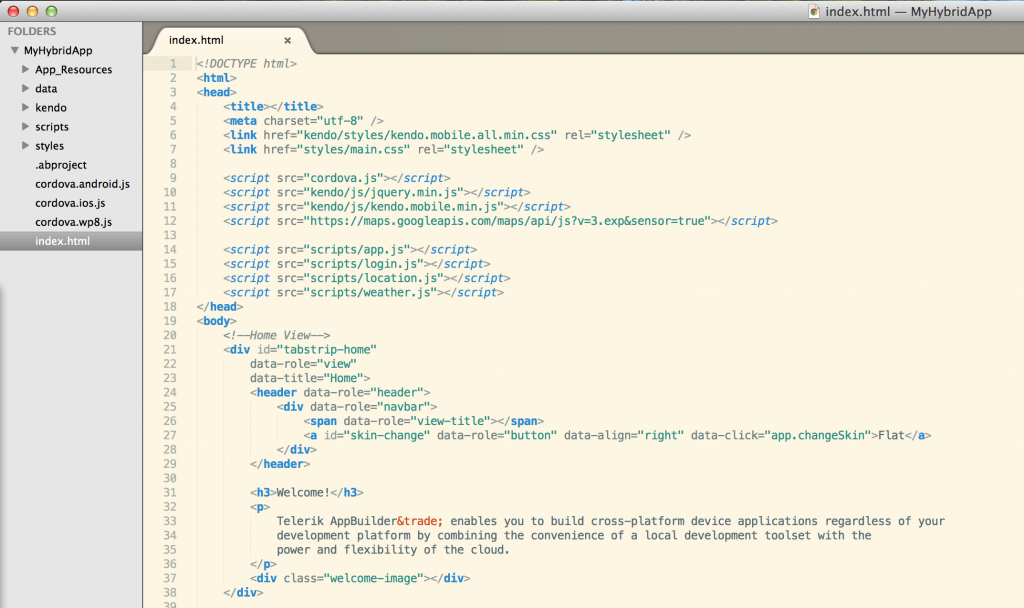Click the red close window button

click(x=13, y=11)
